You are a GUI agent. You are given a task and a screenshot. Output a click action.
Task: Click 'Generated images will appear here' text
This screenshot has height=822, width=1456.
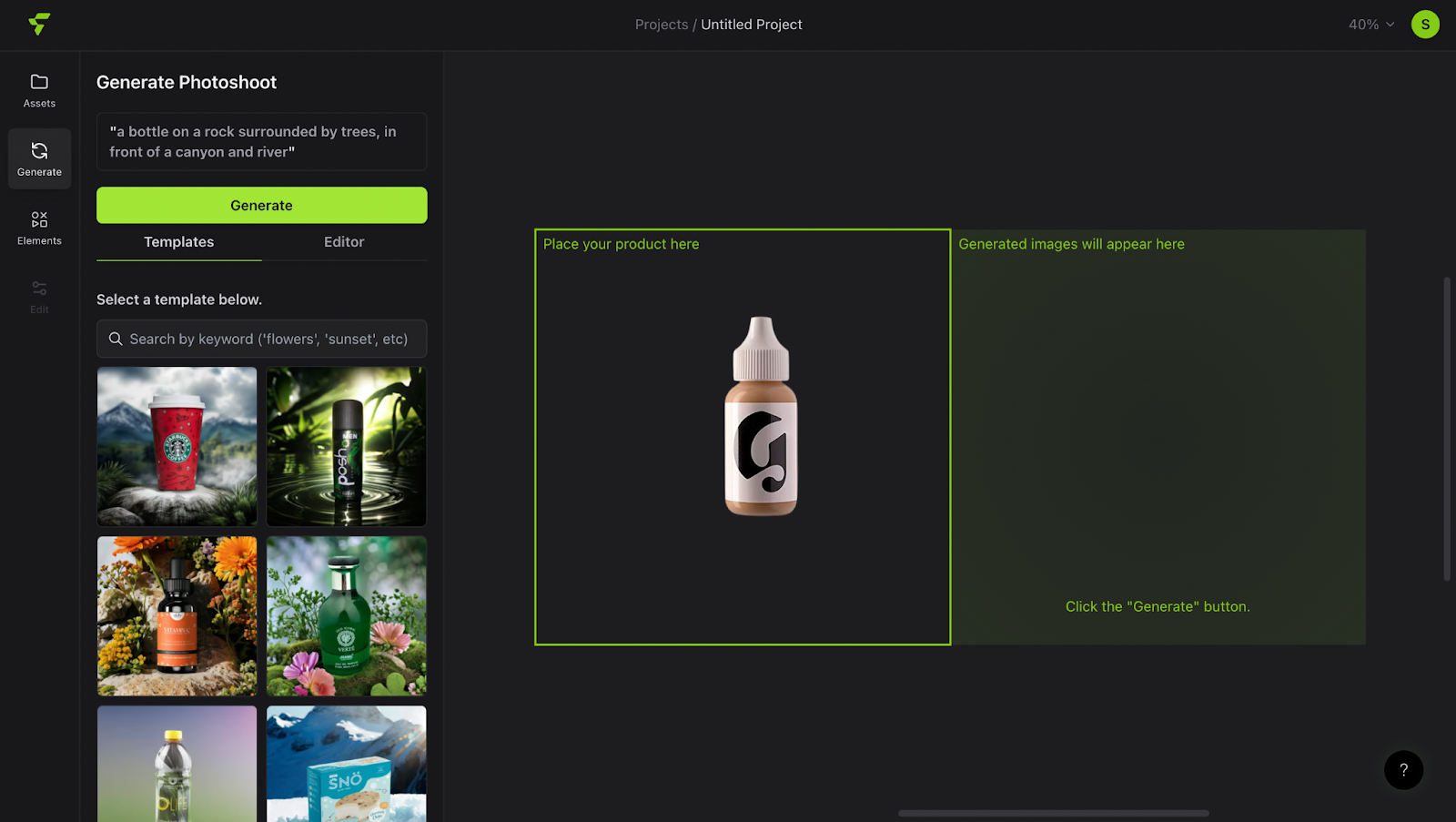coord(1071,244)
